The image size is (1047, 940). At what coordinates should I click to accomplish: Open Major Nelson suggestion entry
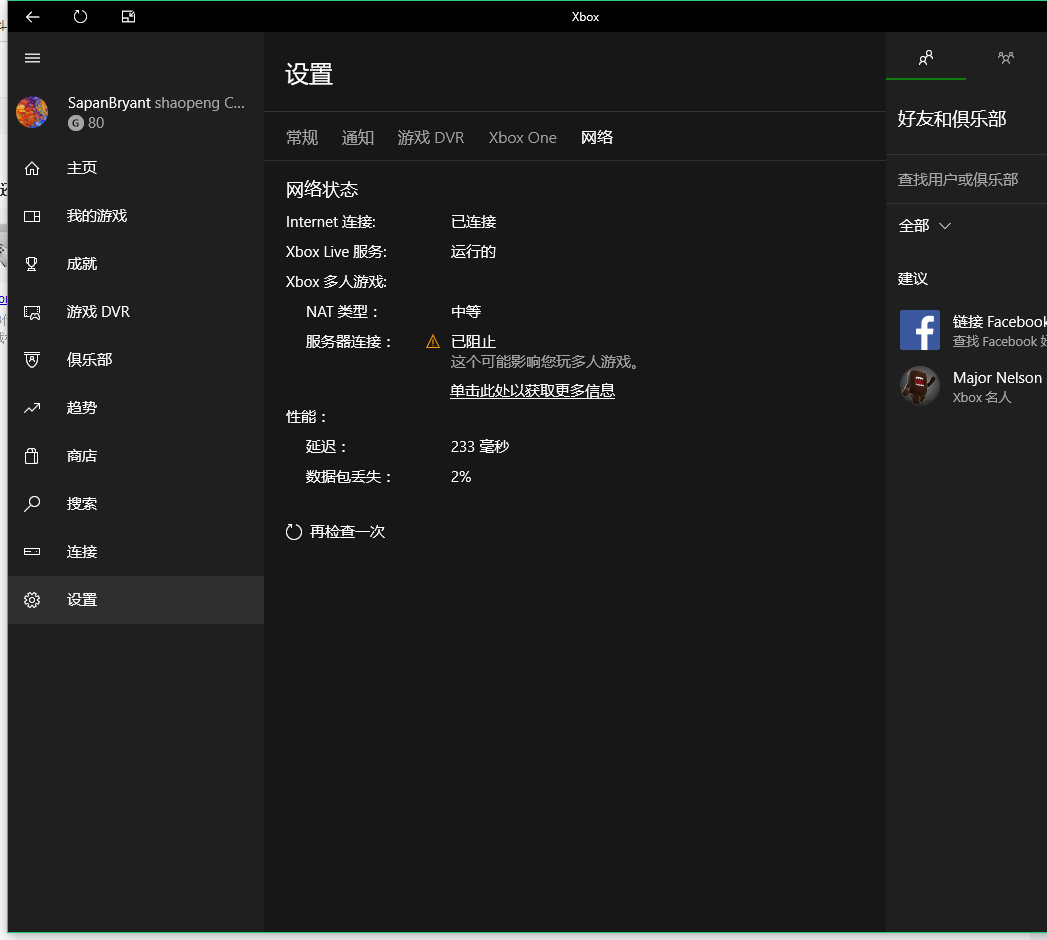pos(973,386)
